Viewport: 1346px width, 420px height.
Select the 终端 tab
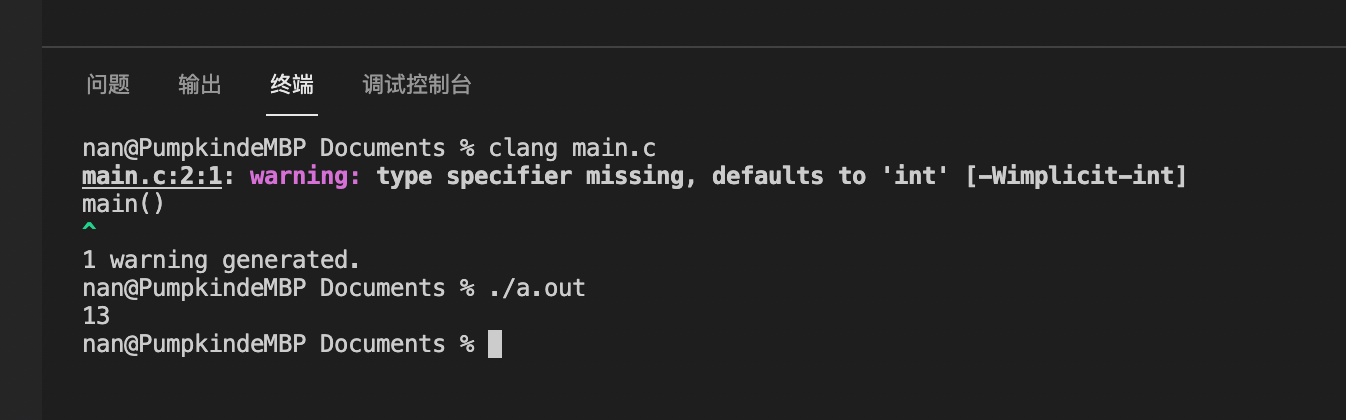point(292,85)
